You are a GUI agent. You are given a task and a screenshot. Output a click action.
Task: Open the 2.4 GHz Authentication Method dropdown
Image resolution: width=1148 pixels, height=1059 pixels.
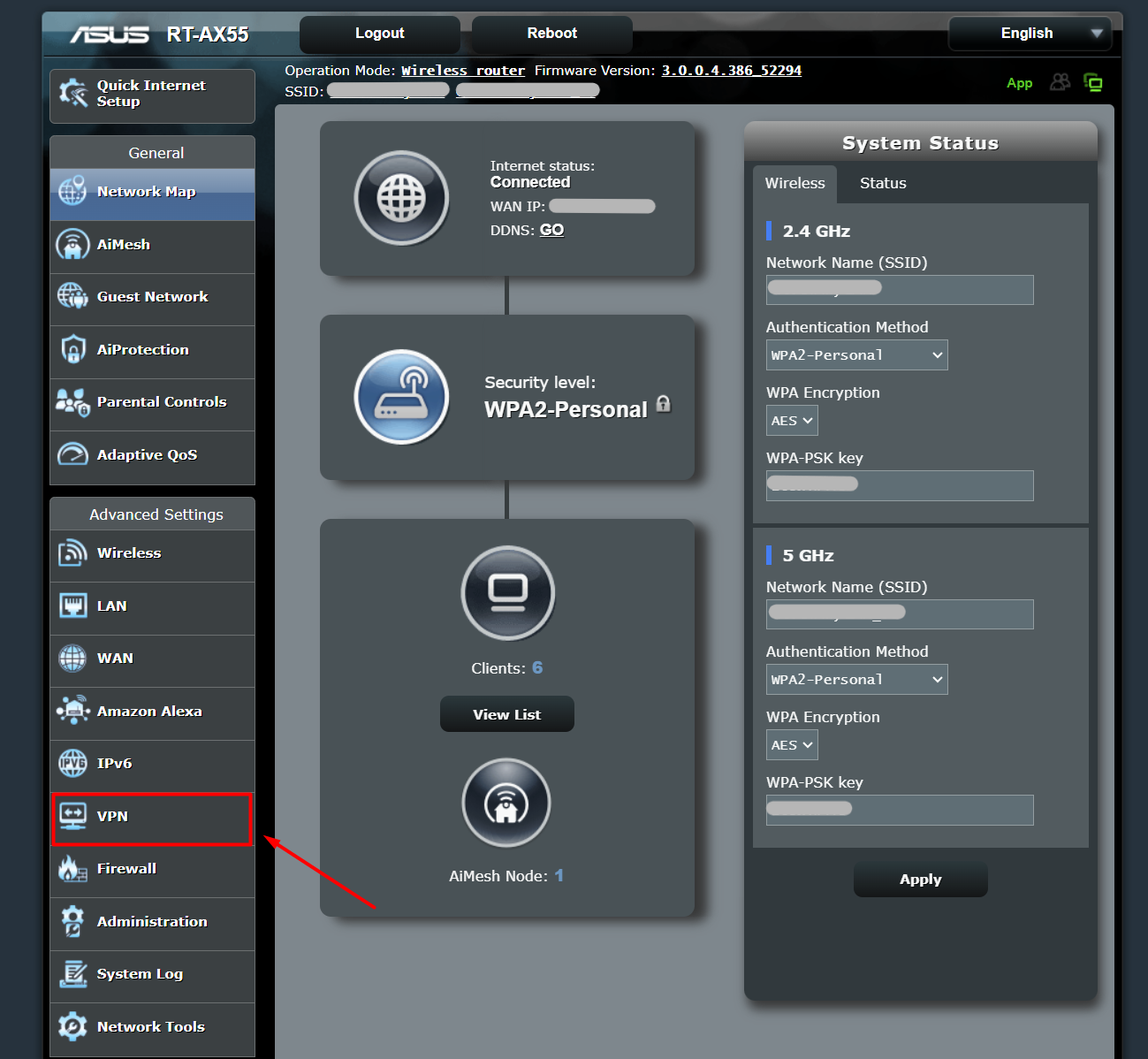(x=855, y=354)
